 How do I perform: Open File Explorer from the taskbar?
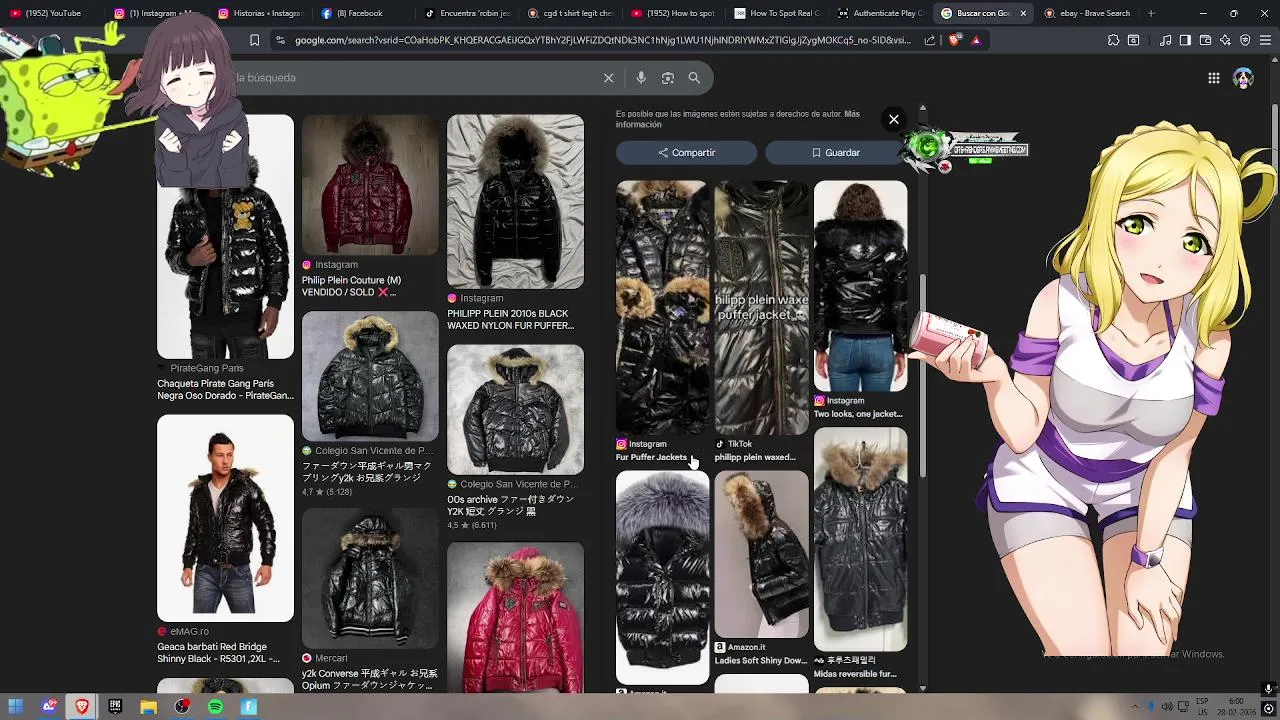(x=148, y=707)
